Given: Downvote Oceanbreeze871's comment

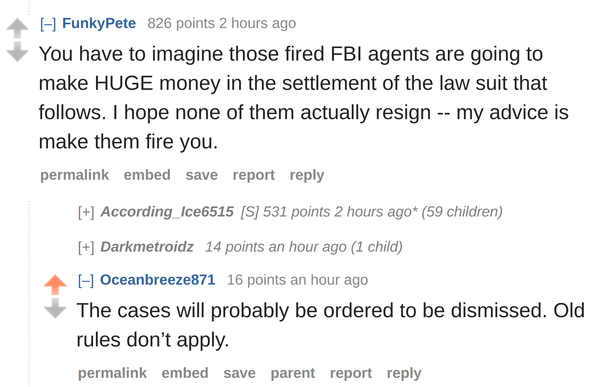Looking at the screenshot, I should pos(55,308).
